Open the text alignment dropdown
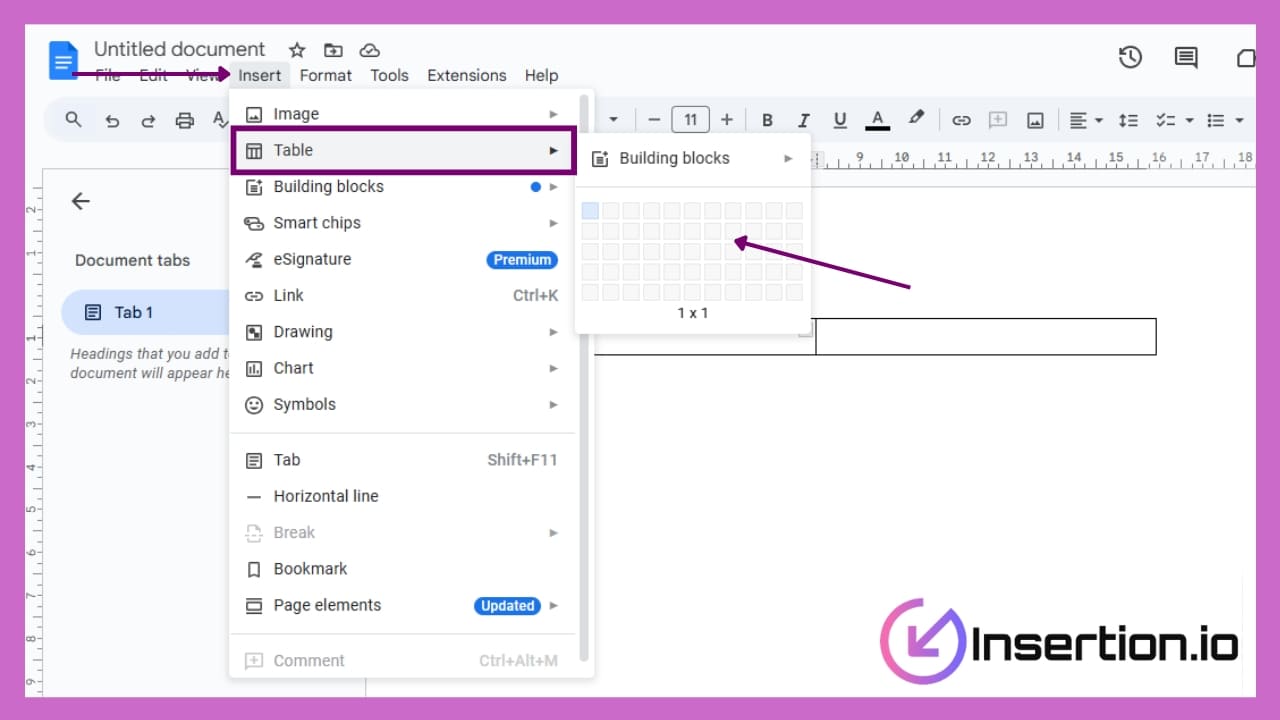The image size is (1280, 720). 1085,120
